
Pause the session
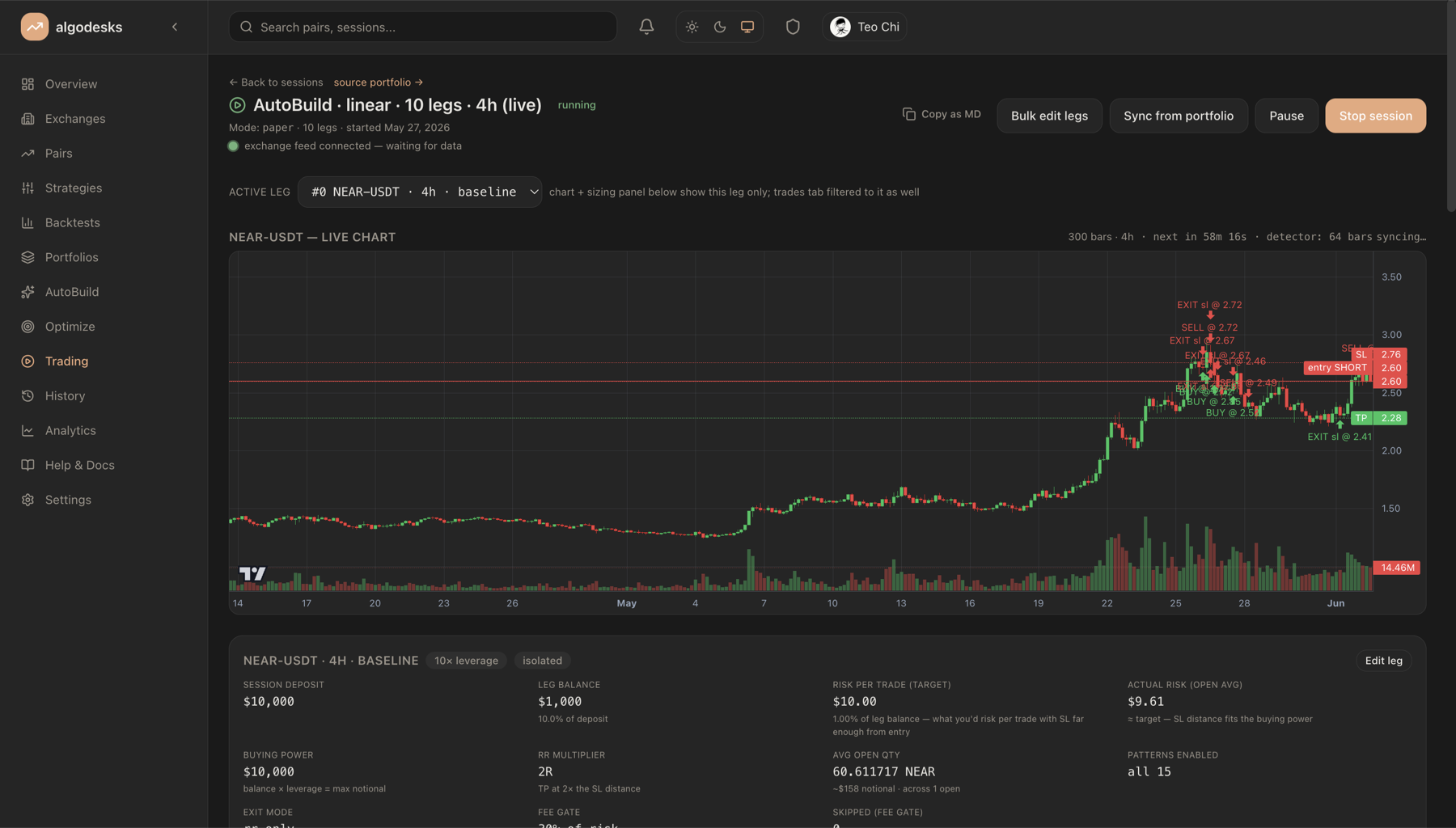click(x=1286, y=116)
